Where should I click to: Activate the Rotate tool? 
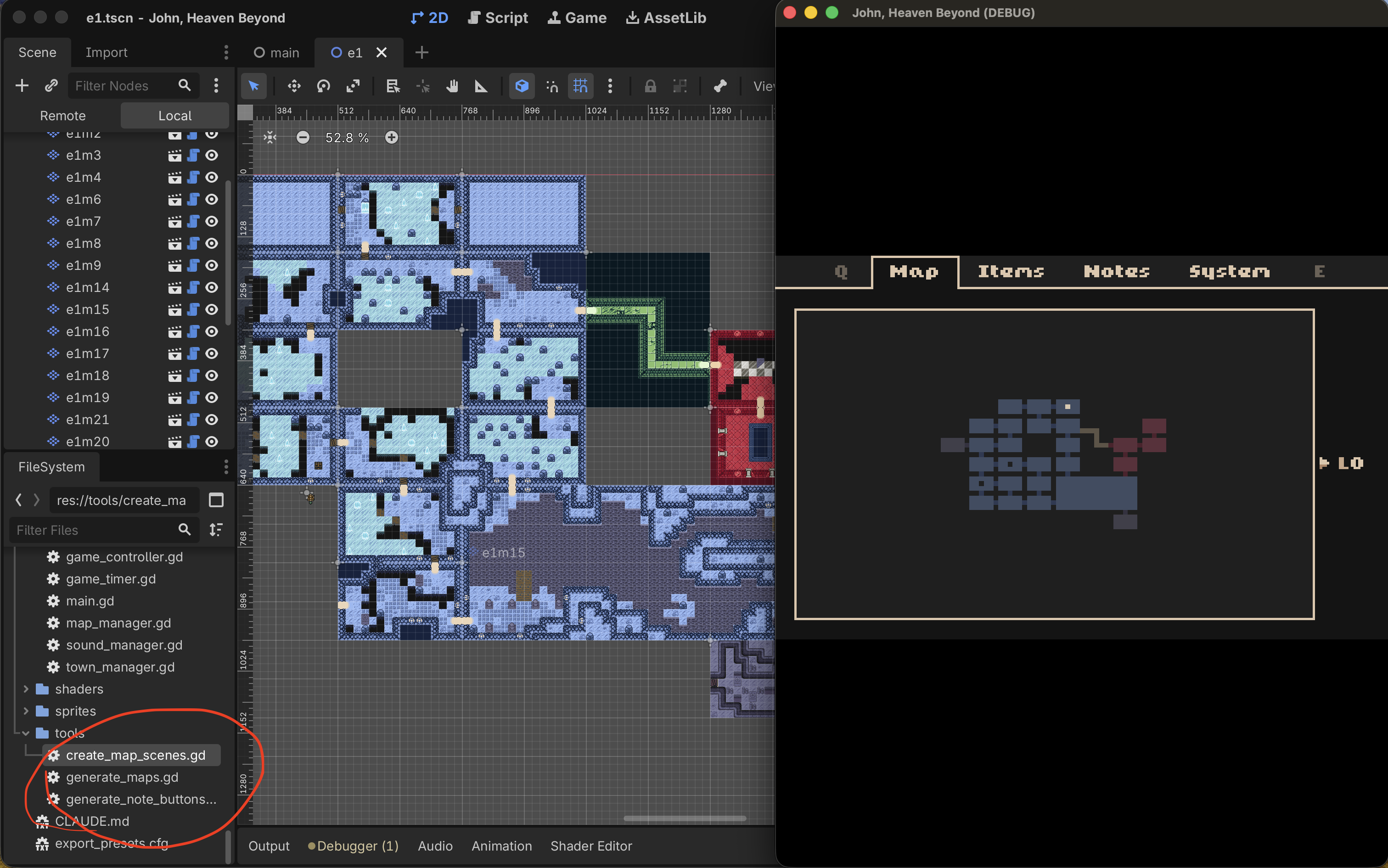(323, 86)
